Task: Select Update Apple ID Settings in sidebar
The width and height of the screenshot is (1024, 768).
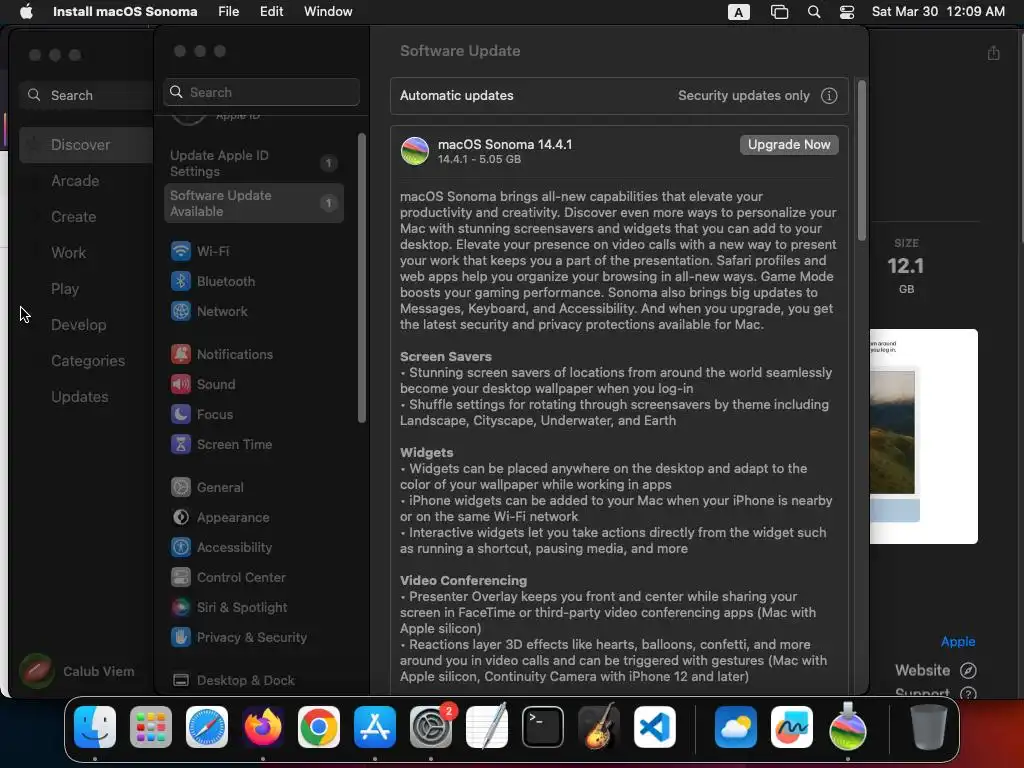Action: point(253,163)
